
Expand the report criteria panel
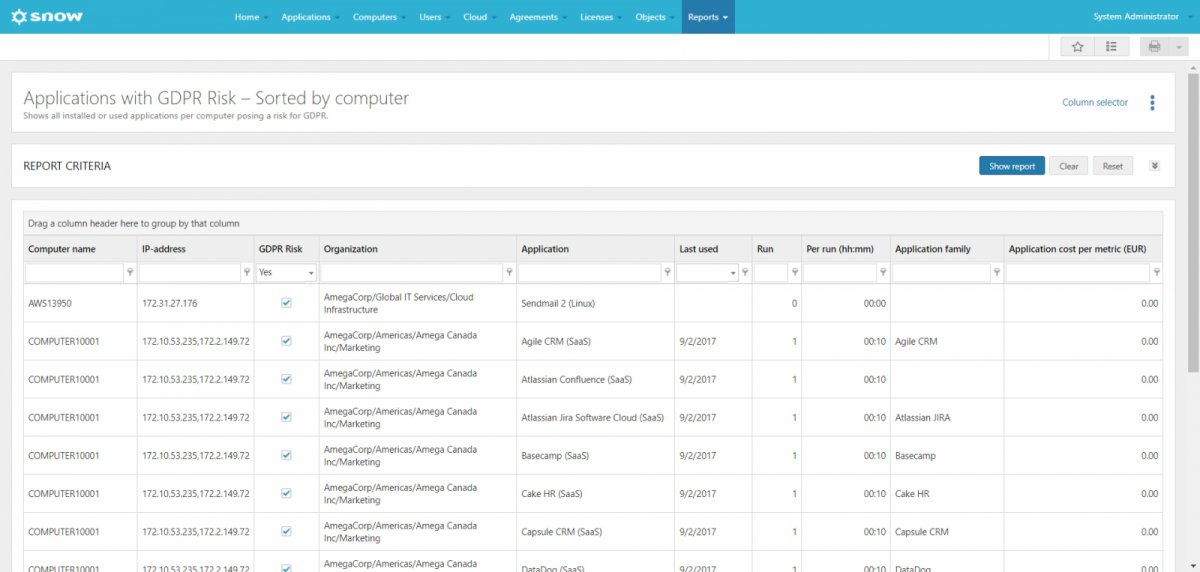pyautogui.click(x=1154, y=166)
